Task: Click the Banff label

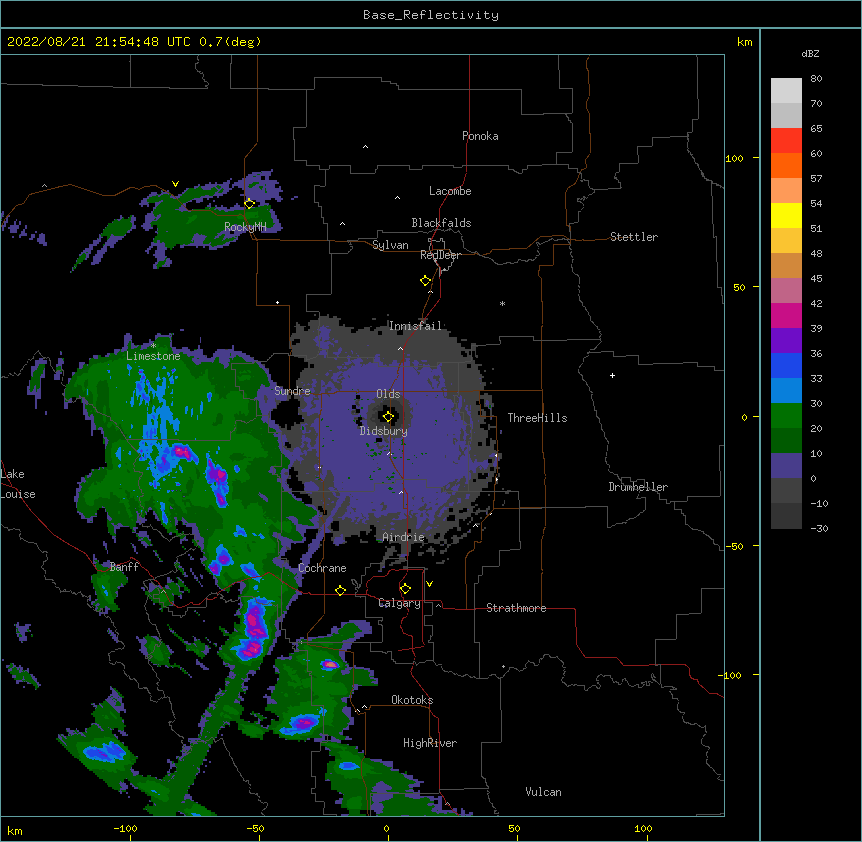Action: pyautogui.click(x=124, y=567)
